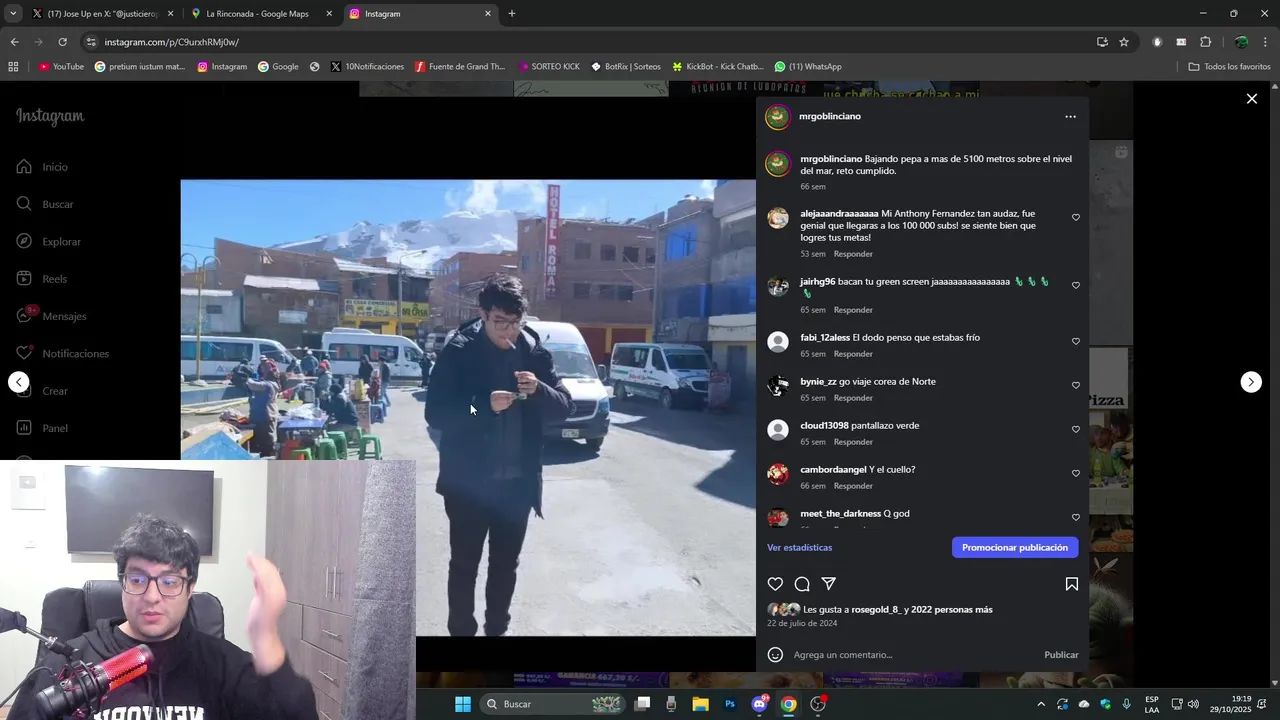The width and height of the screenshot is (1280, 720).
Task: Like bynie_zz's comment
Action: pos(1076,385)
